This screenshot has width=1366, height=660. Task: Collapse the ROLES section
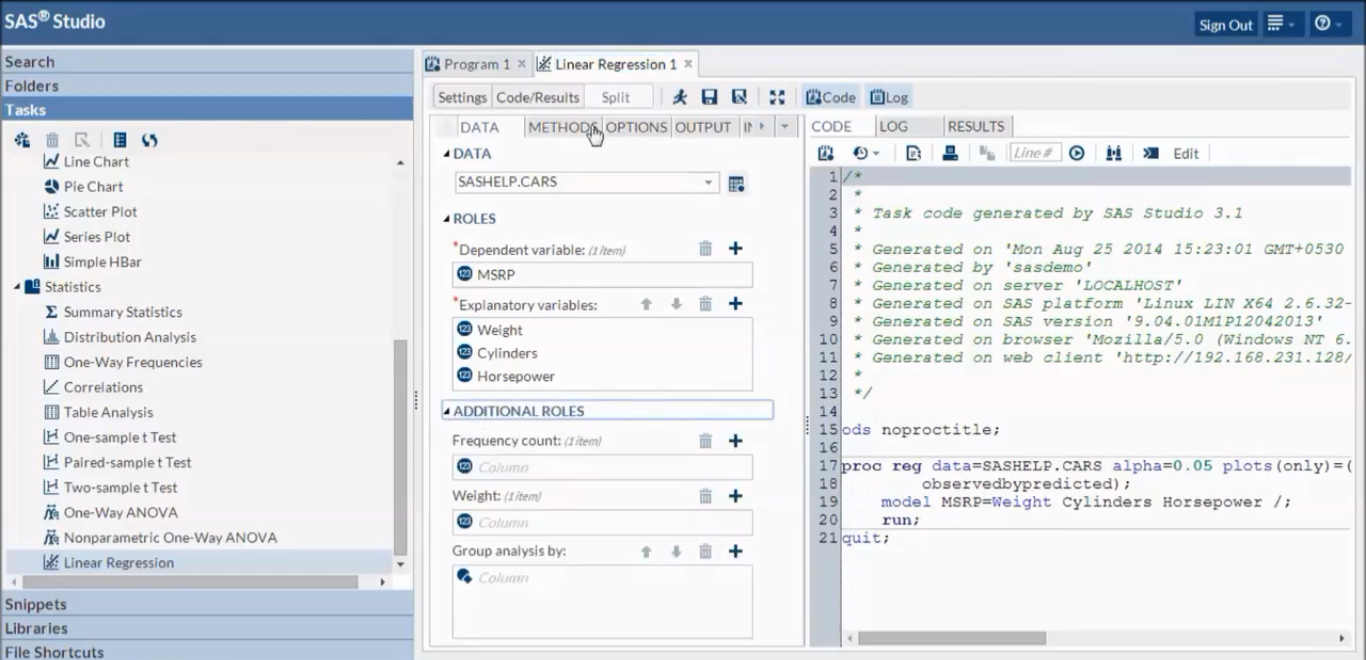[x=446, y=218]
